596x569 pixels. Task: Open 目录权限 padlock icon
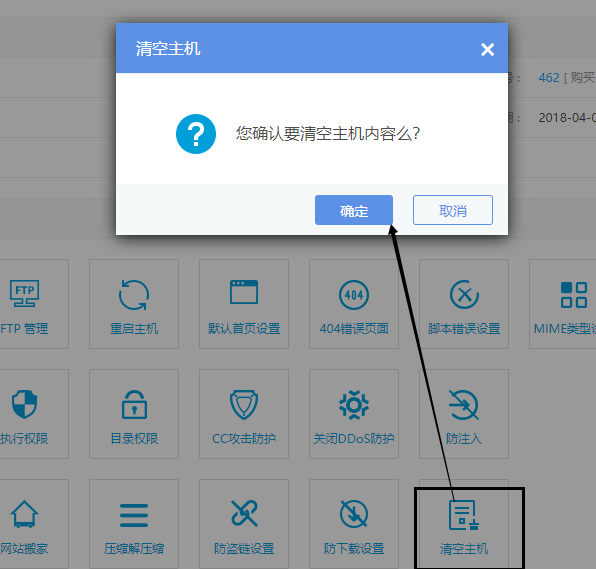[x=134, y=404]
